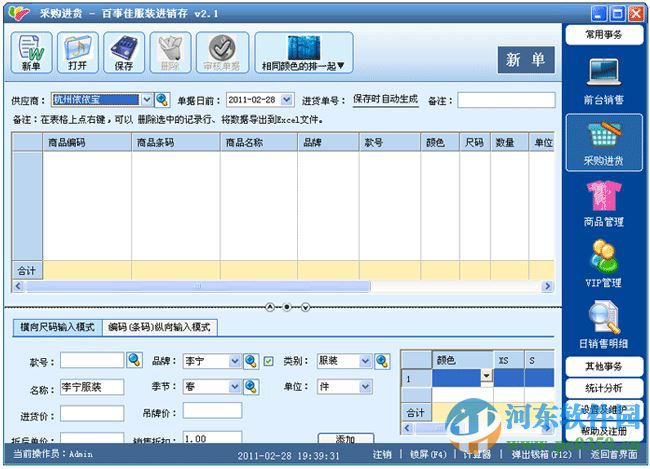
Task: Click the XS size column header
Action: point(509,360)
